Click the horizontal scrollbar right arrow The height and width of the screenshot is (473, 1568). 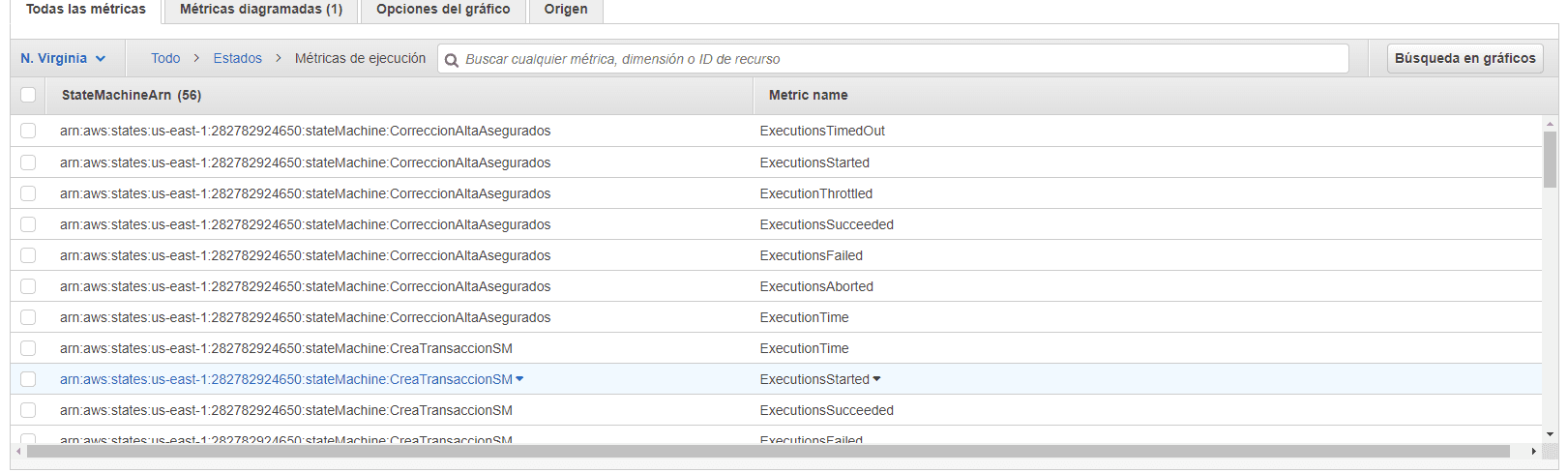tap(1533, 452)
